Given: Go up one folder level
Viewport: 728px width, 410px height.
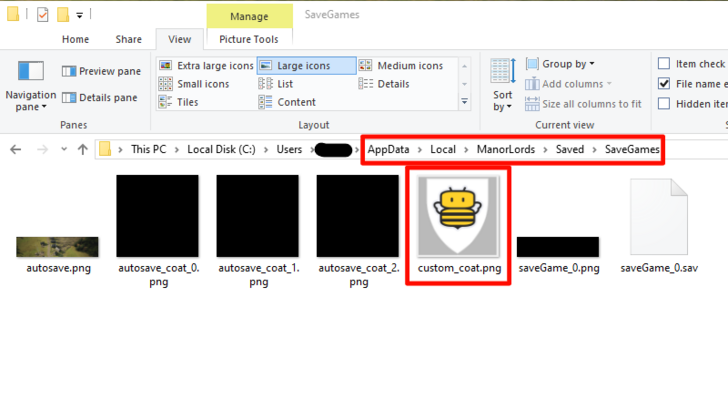Looking at the screenshot, I should point(83,150).
